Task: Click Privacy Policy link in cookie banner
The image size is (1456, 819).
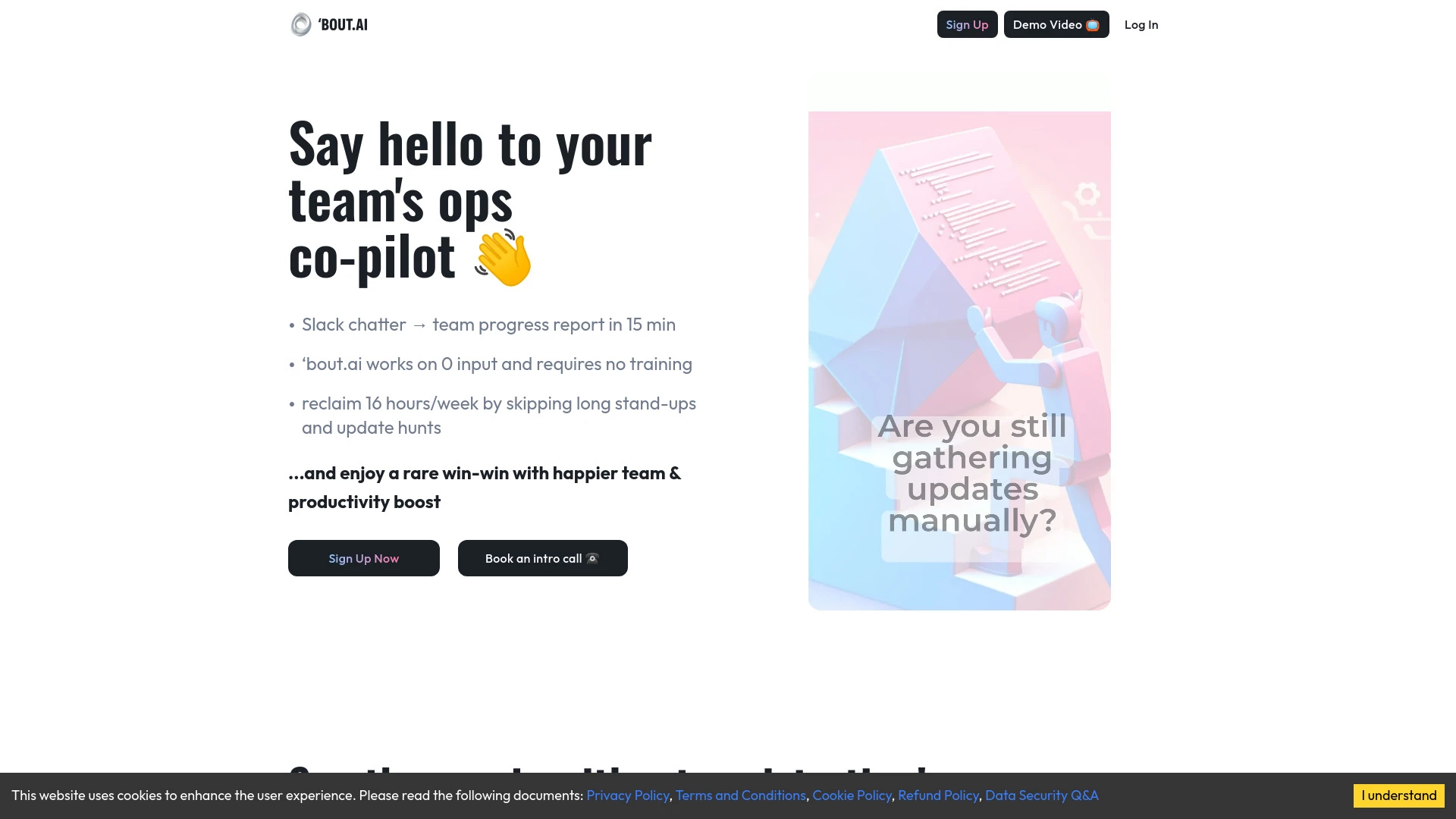Action: coord(627,795)
